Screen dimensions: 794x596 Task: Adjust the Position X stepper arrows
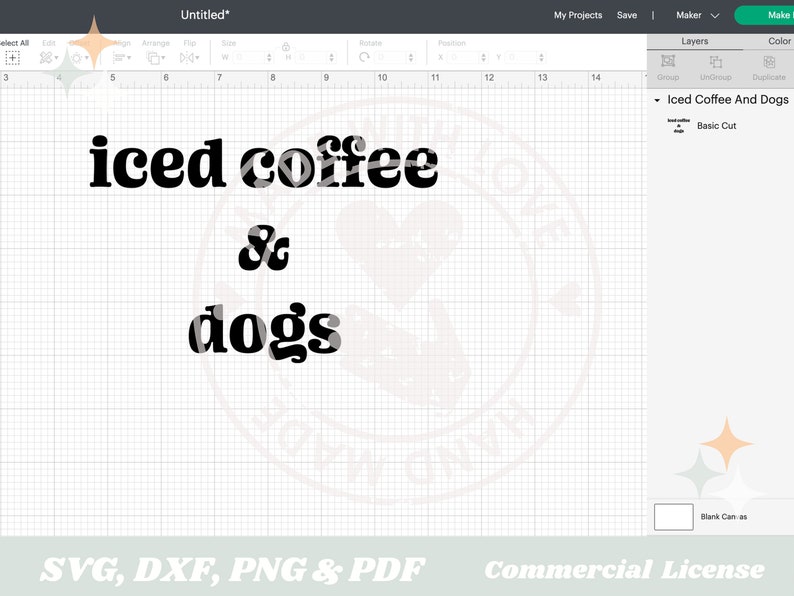click(483, 57)
